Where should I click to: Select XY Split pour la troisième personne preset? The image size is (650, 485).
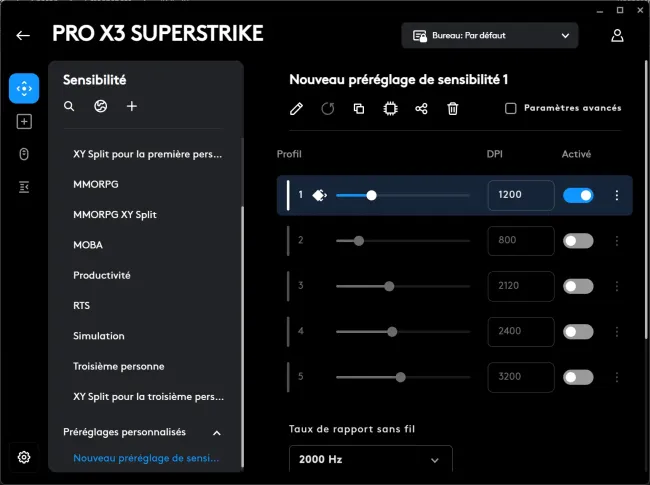click(148, 397)
